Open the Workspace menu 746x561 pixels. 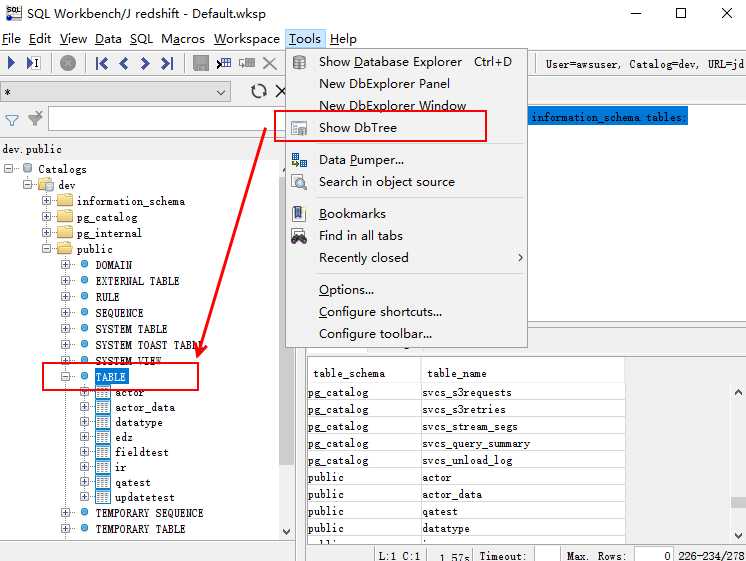(x=246, y=39)
